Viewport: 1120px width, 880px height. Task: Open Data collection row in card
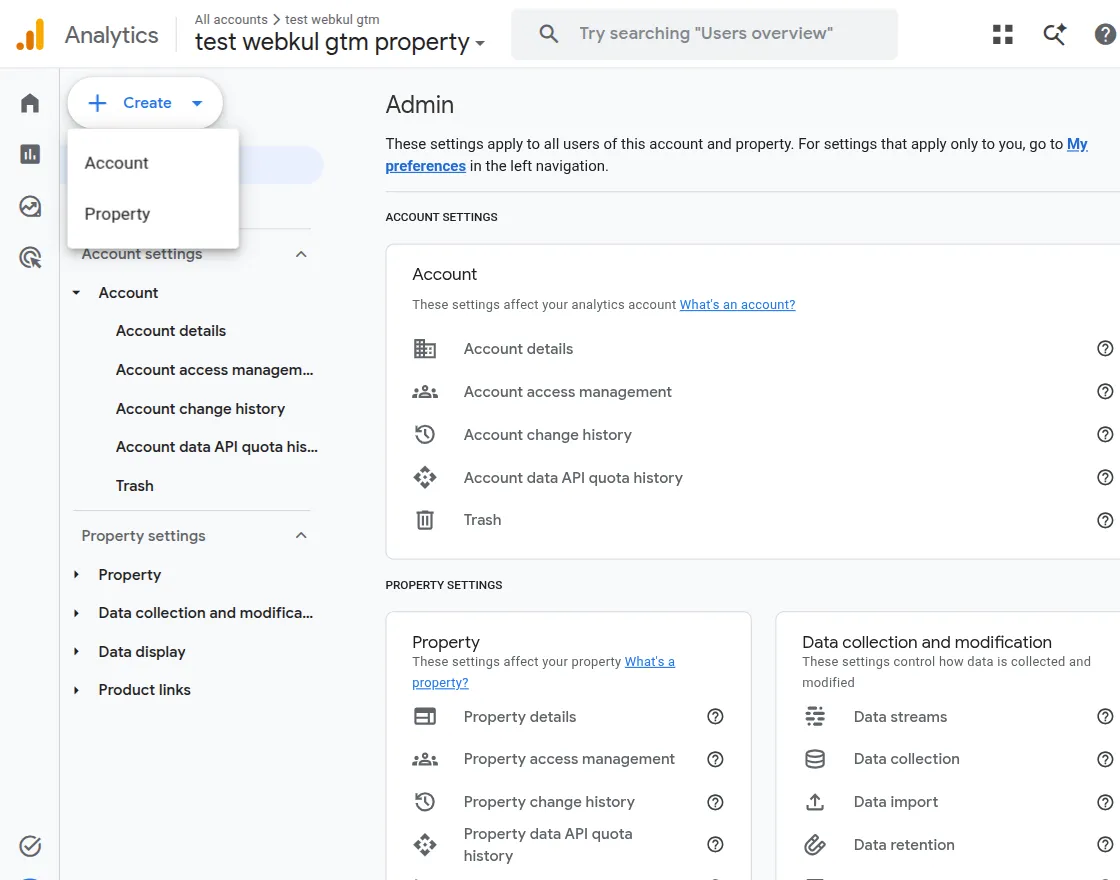click(x=958, y=759)
